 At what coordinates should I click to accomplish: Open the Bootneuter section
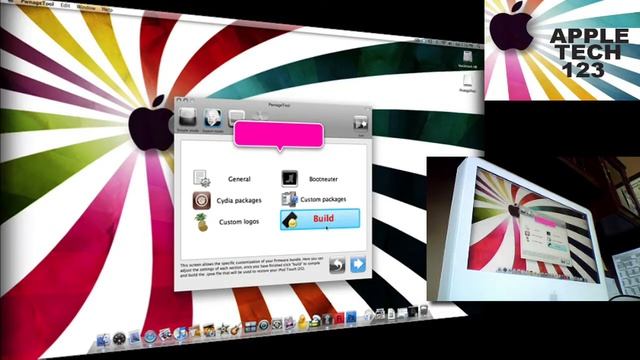tap(310, 179)
